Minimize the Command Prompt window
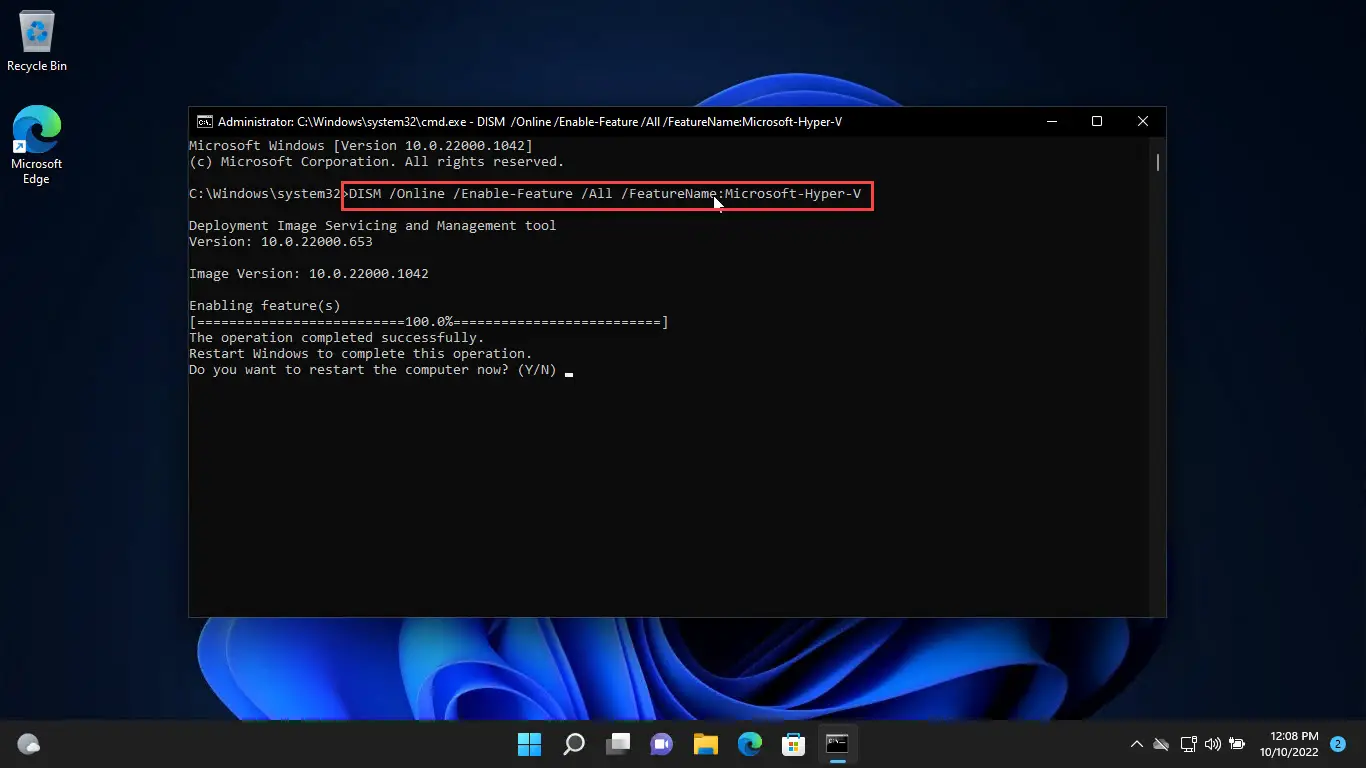The height and width of the screenshot is (768, 1366). click(1051, 122)
